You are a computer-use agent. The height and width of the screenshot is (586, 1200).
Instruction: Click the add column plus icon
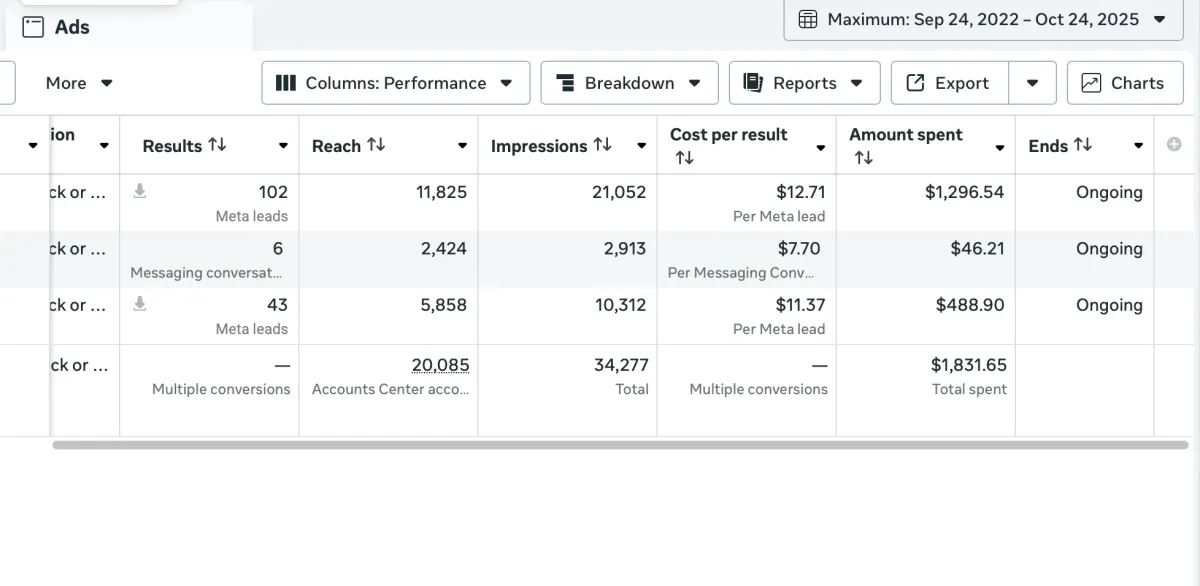point(1174,144)
